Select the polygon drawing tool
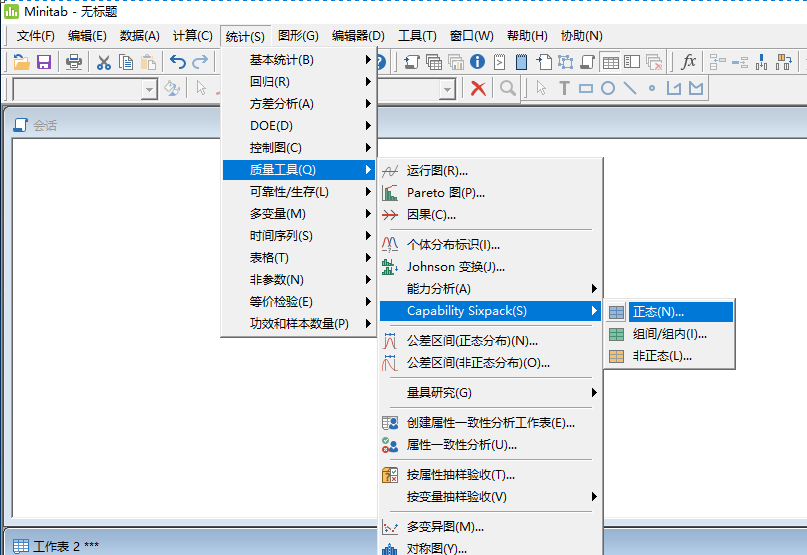This screenshot has width=807, height=555. [x=696, y=89]
